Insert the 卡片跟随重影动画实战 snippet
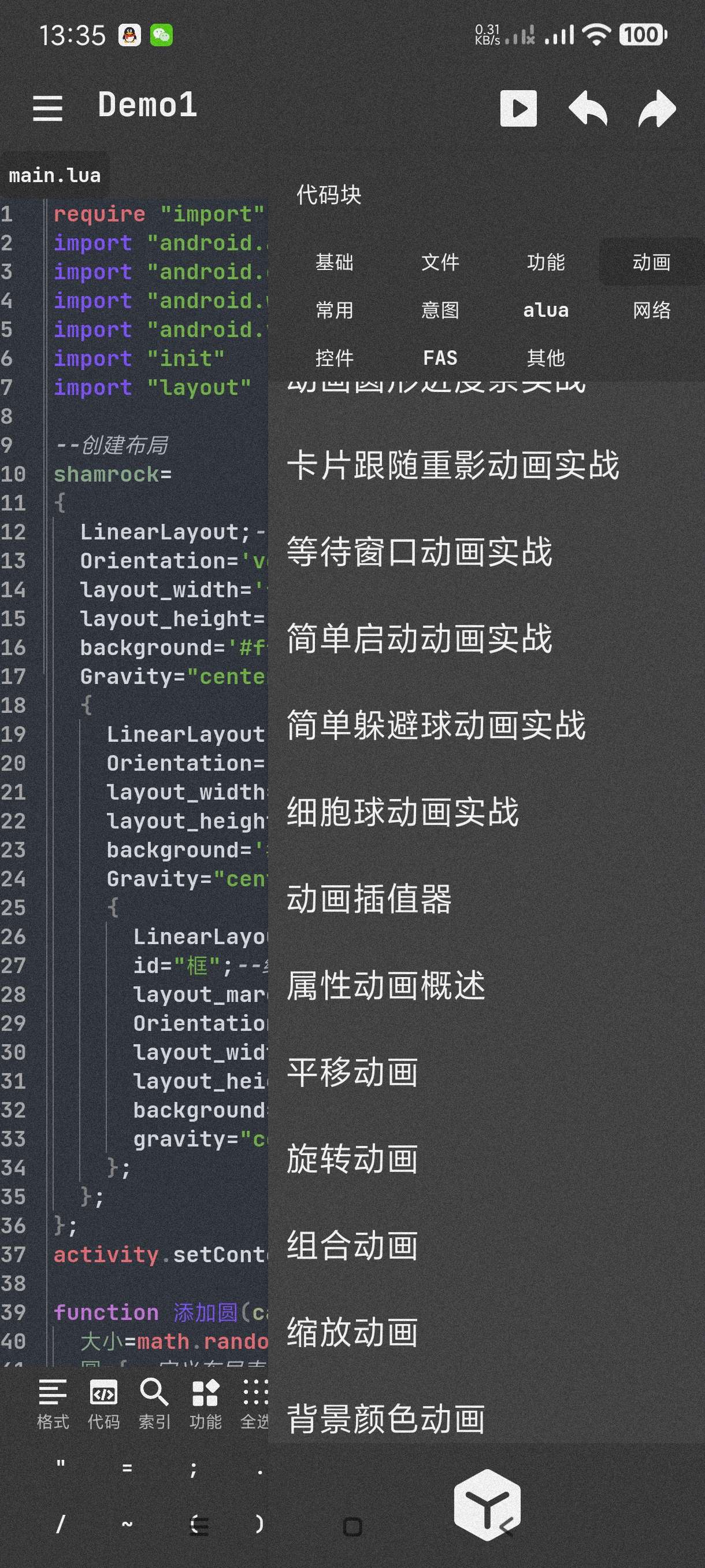The height and width of the screenshot is (1568, 705). click(x=452, y=465)
